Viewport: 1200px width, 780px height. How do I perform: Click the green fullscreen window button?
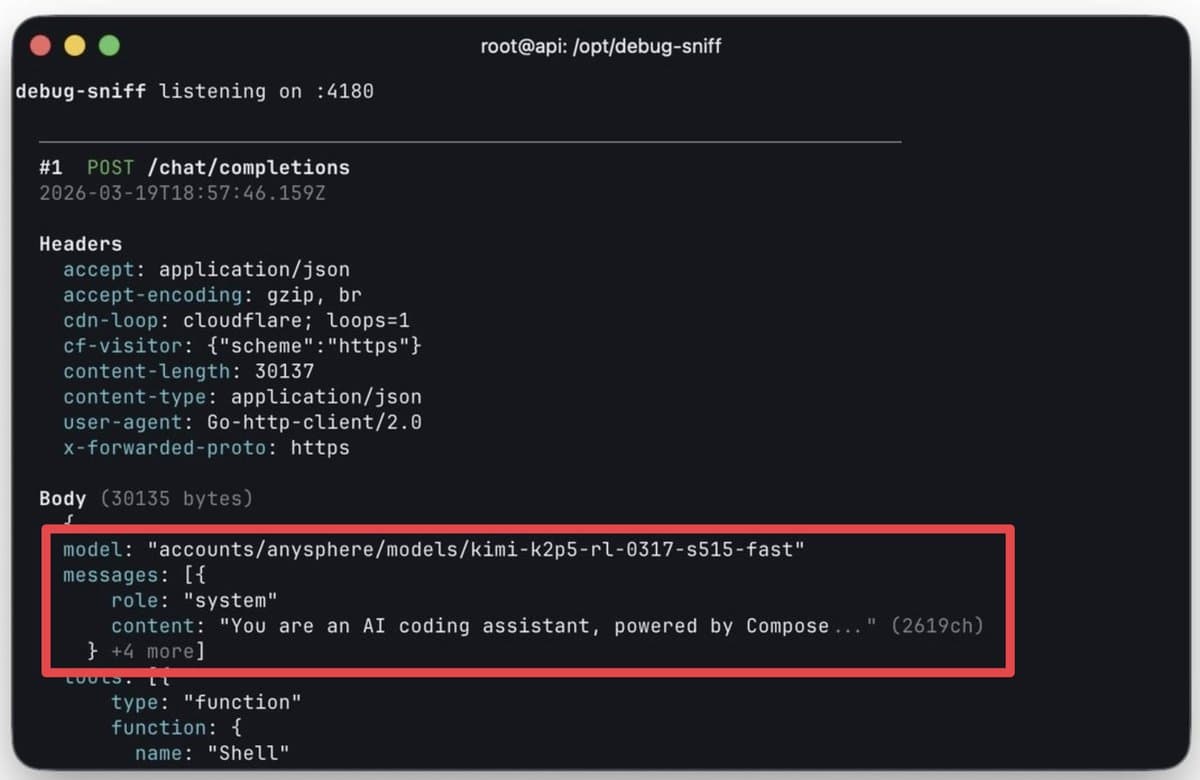(109, 45)
